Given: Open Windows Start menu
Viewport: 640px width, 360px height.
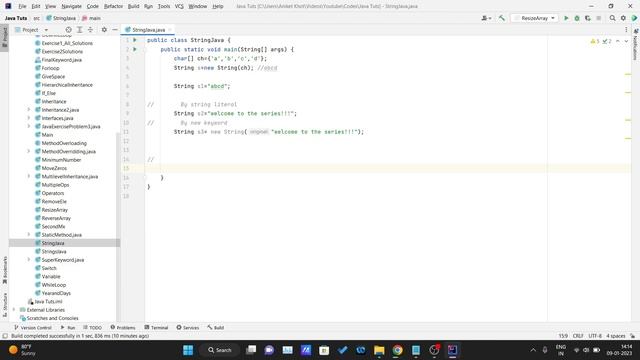Looking at the screenshot, I should point(188,350).
